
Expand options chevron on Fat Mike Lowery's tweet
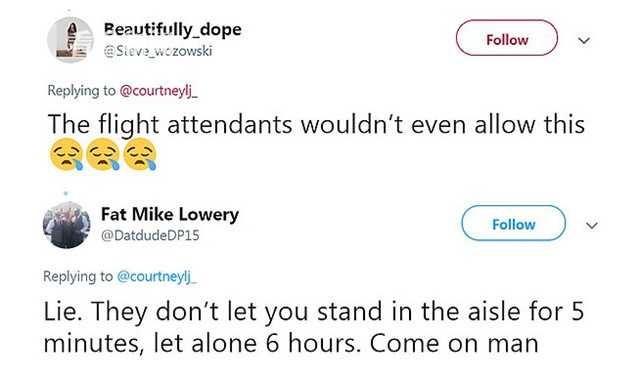[592, 225]
